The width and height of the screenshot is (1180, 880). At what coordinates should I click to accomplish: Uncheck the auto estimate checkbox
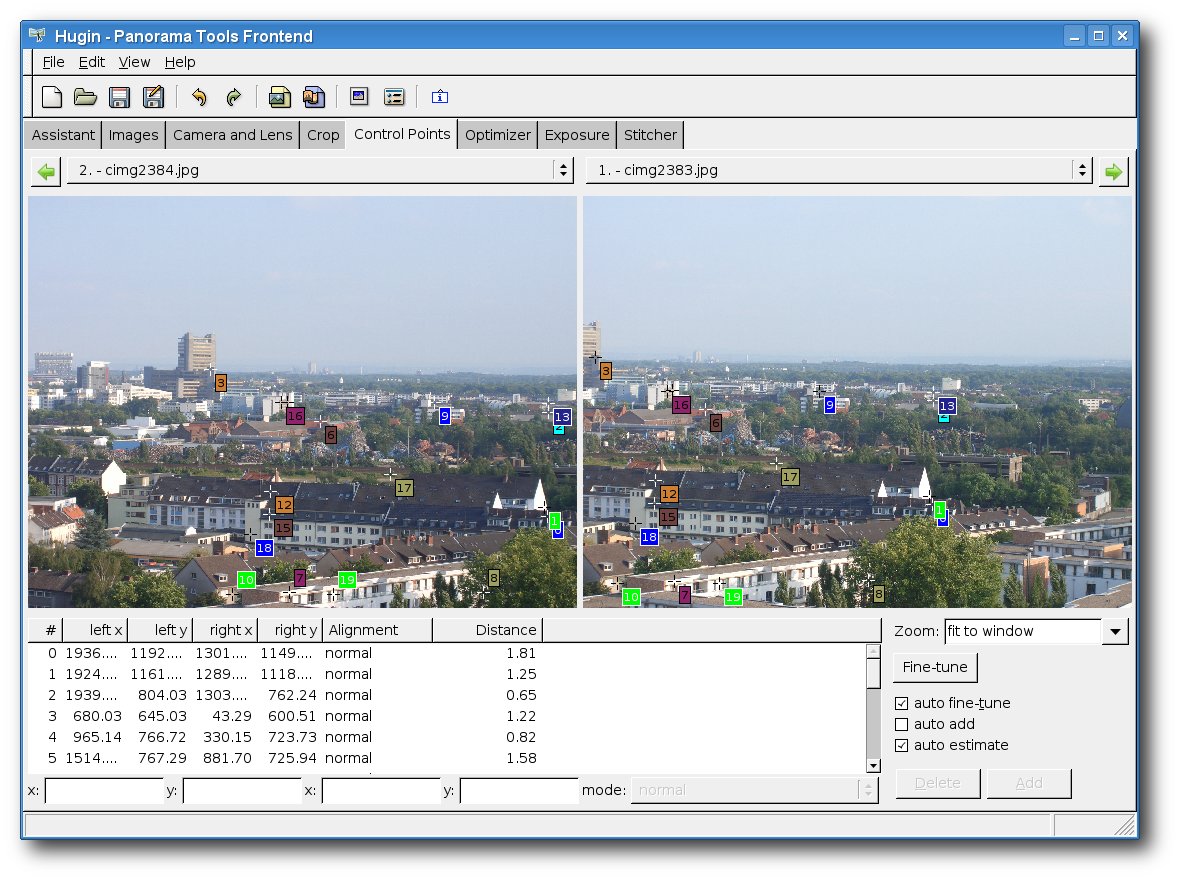click(x=902, y=745)
